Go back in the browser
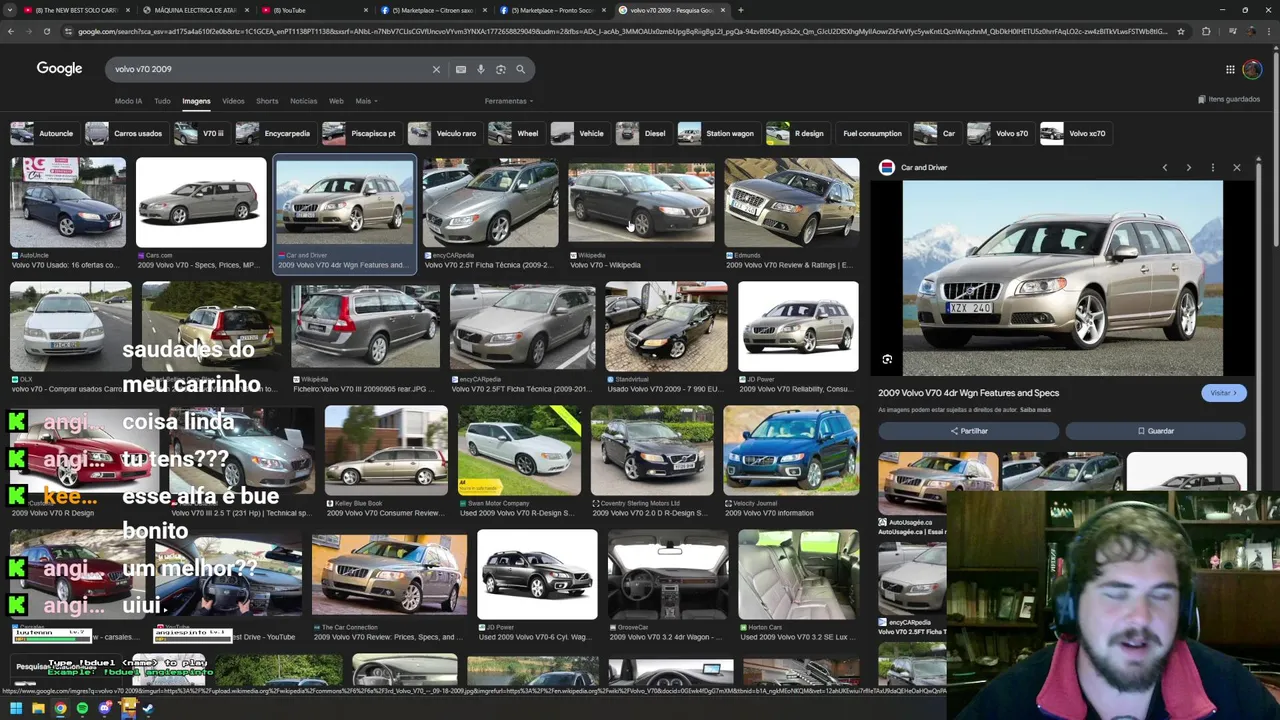1280x720 pixels. pyautogui.click(x=11, y=31)
